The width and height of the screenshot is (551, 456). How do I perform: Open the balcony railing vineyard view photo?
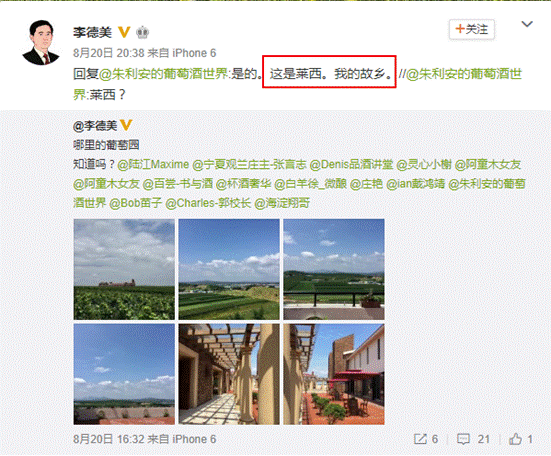334,269
